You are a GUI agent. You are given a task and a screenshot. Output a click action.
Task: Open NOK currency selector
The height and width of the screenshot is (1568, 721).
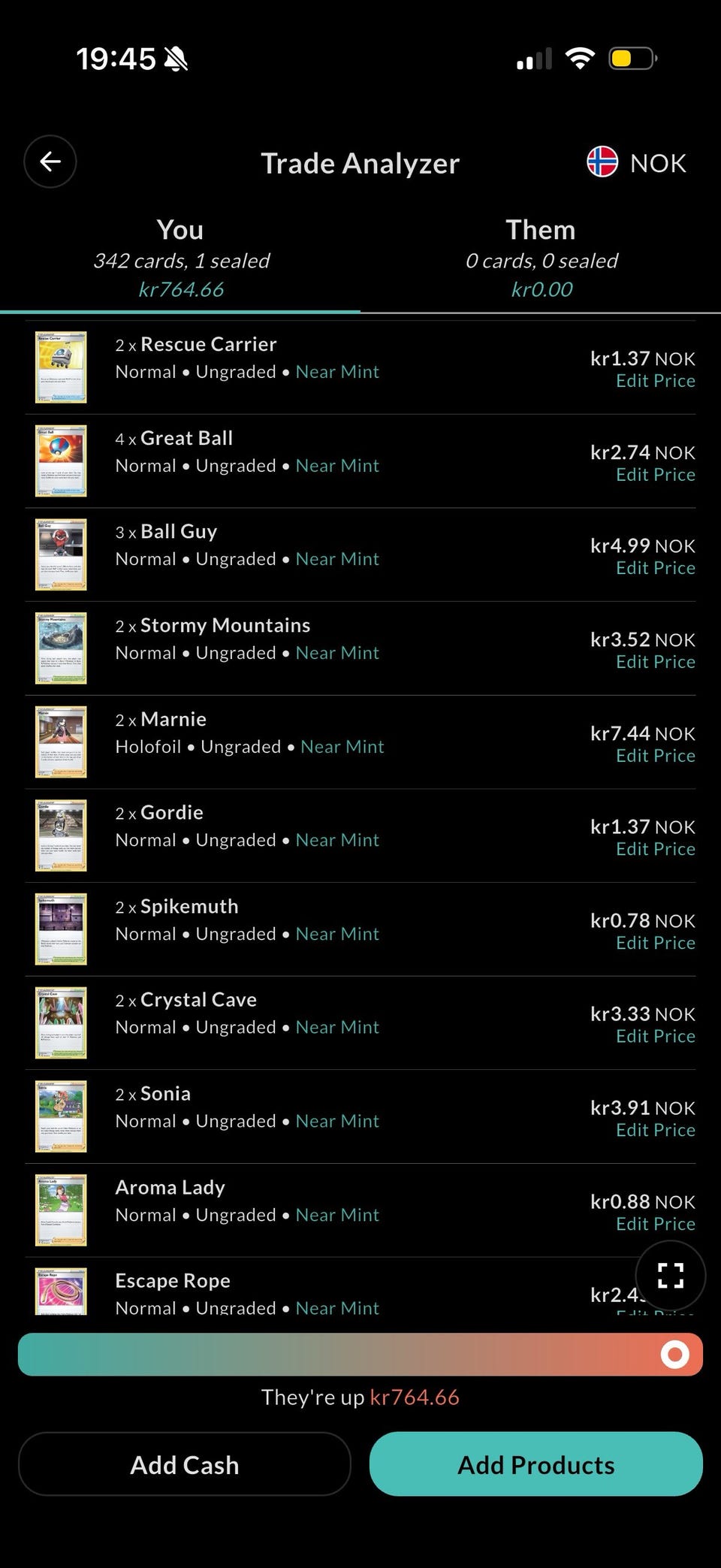[x=637, y=163]
